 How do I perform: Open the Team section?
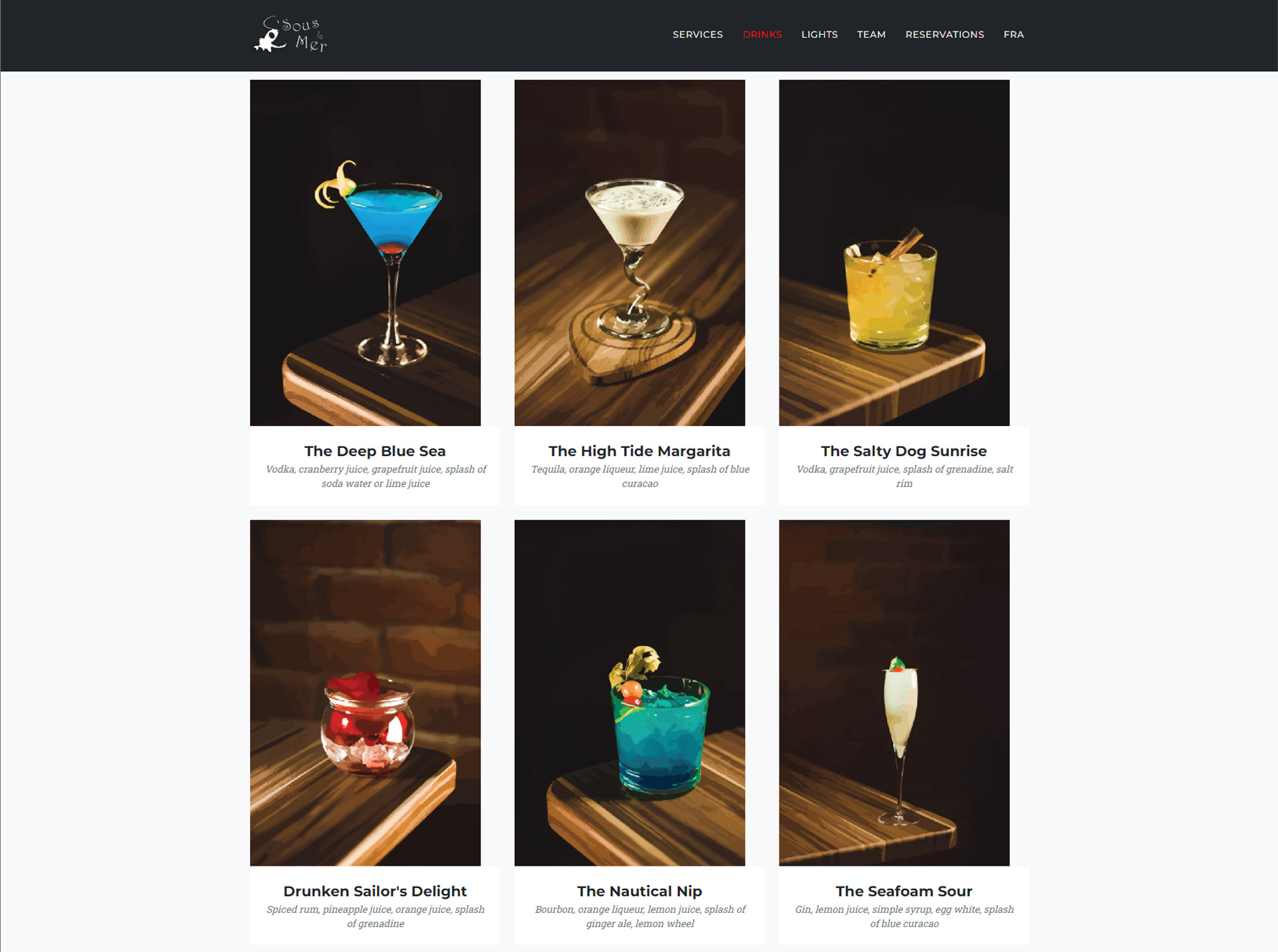click(871, 34)
